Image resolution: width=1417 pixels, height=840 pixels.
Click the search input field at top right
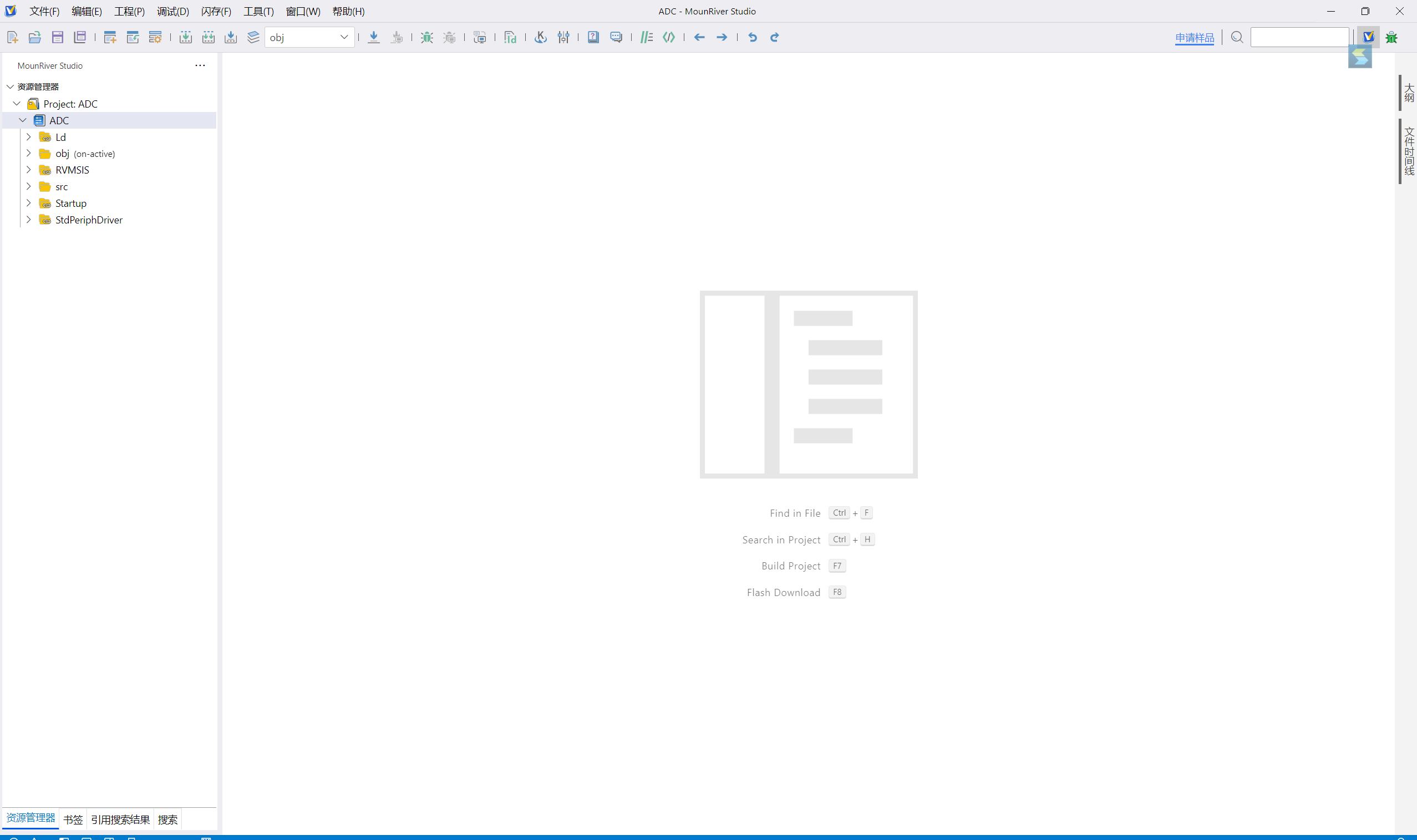tap(1299, 37)
